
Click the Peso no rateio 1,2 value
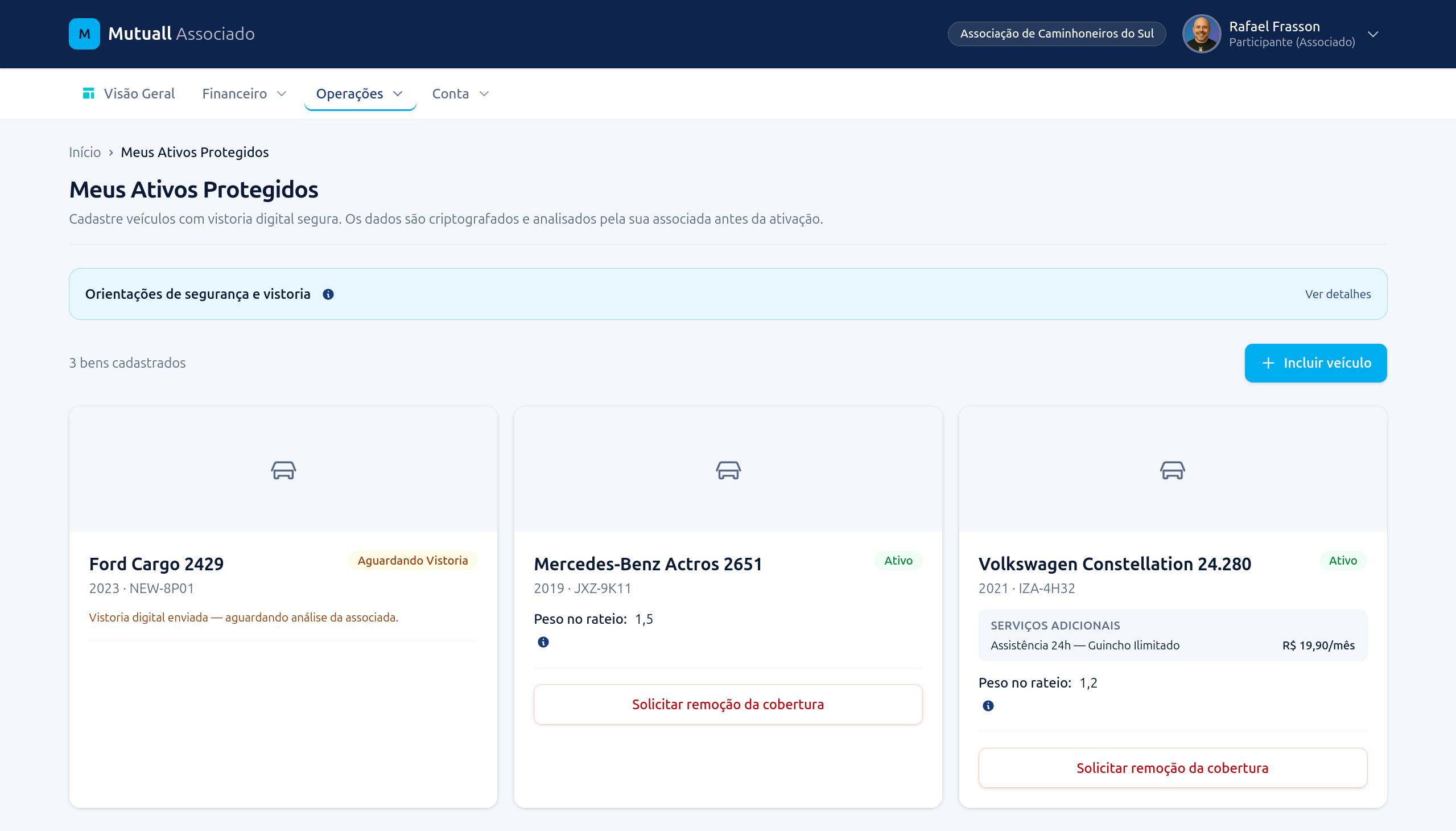[1088, 683]
